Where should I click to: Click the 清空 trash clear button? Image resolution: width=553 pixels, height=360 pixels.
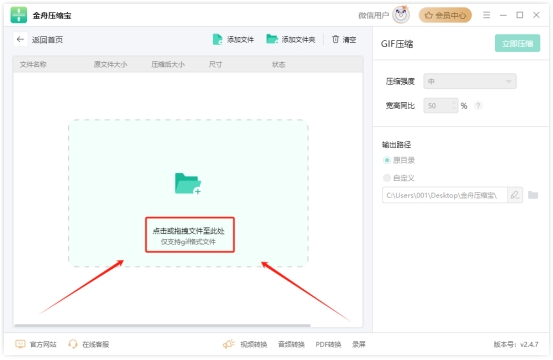344,39
